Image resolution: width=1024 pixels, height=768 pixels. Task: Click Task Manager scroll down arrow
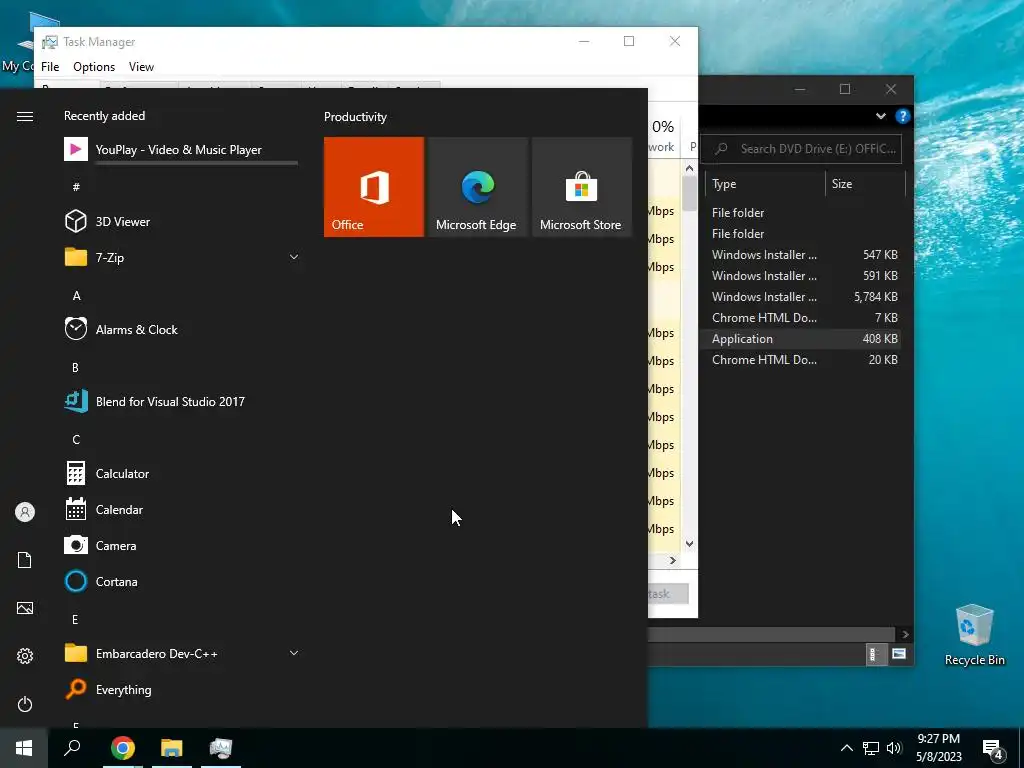tap(690, 543)
